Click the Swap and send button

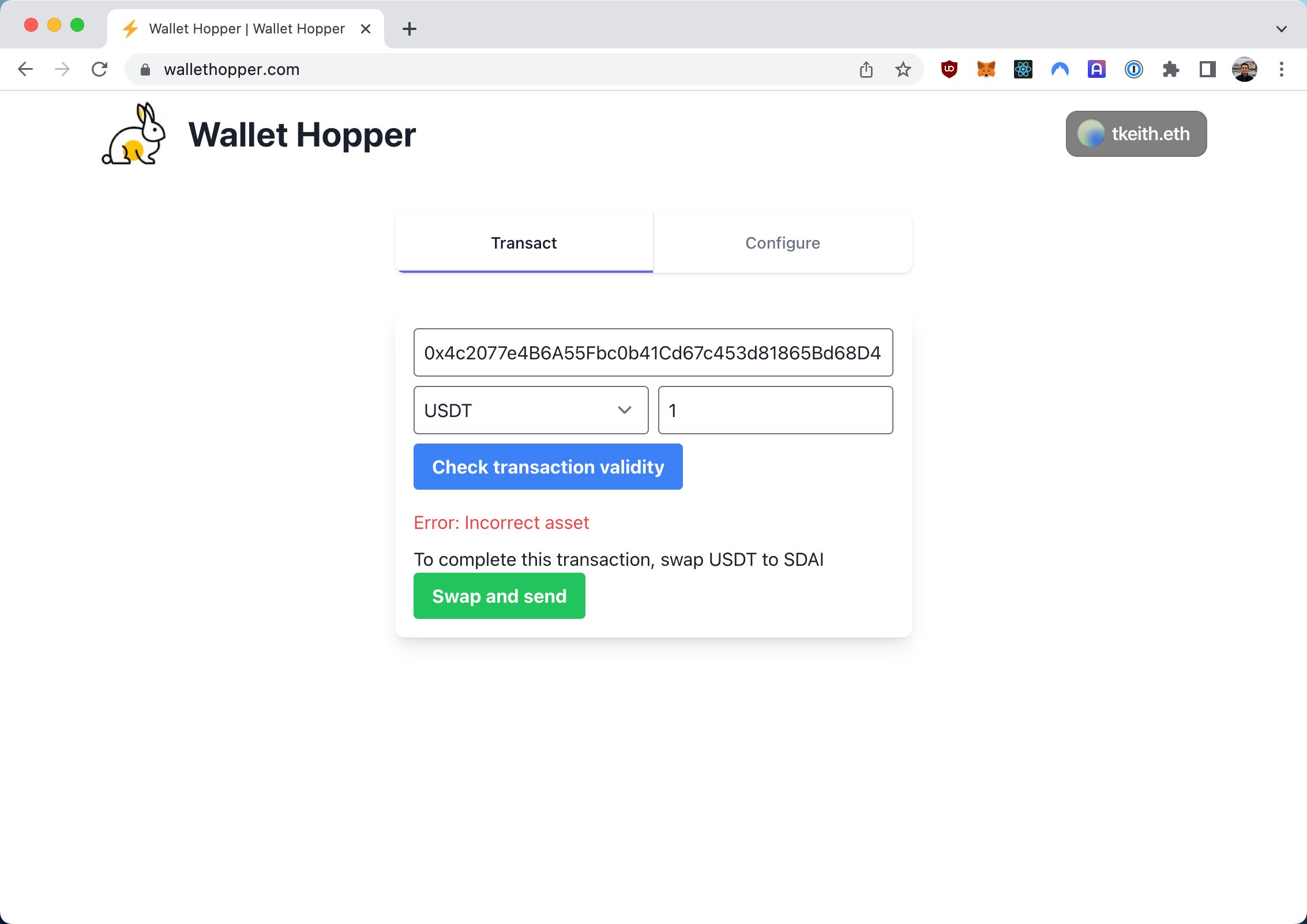click(499, 596)
